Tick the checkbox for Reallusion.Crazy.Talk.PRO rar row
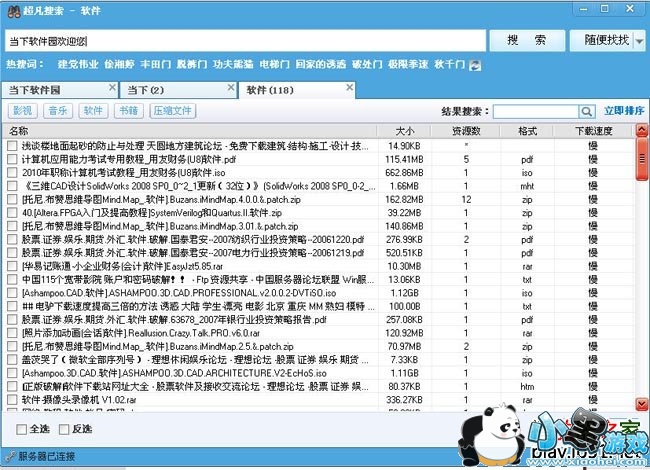Screen dimensions: 650x470 pos(12,333)
